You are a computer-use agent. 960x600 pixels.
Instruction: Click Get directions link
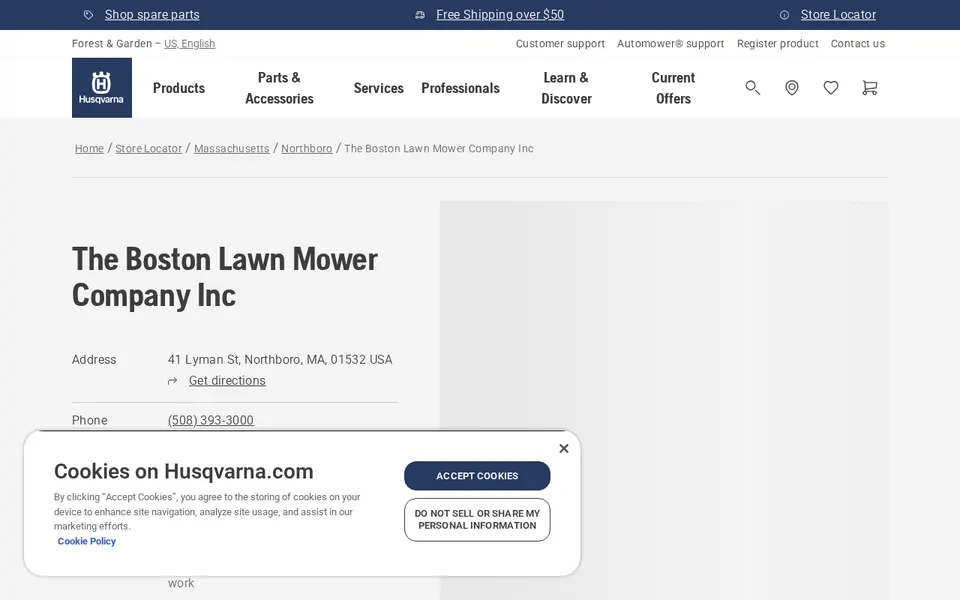227,381
